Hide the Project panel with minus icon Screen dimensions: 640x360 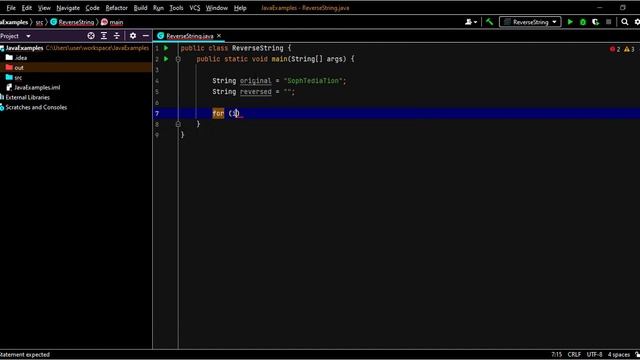pos(145,36)
